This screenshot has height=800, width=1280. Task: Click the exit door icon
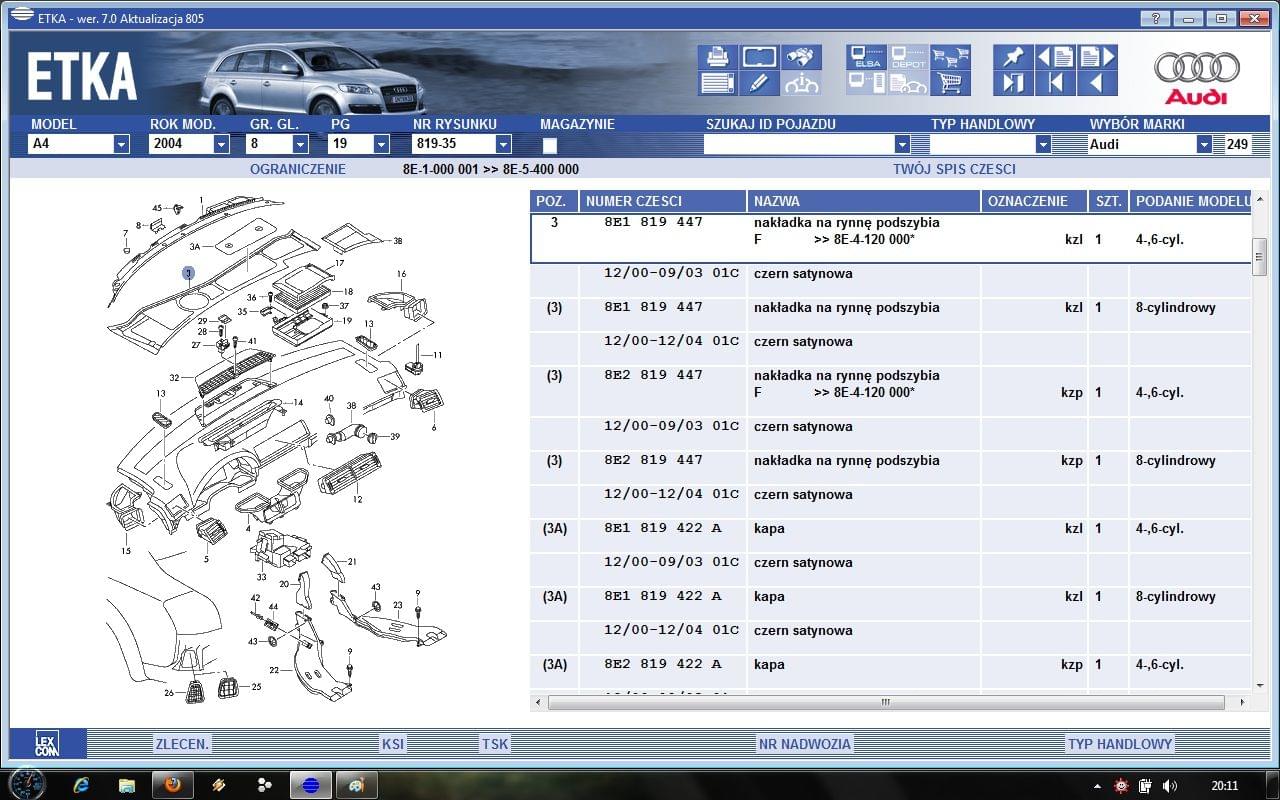coord(1013,83)
